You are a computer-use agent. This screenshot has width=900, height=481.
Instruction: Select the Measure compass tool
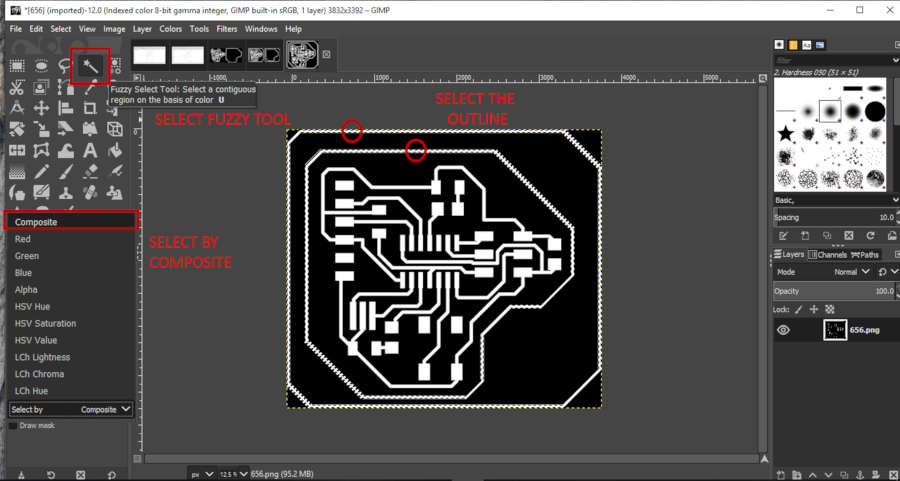pos(17,108)
